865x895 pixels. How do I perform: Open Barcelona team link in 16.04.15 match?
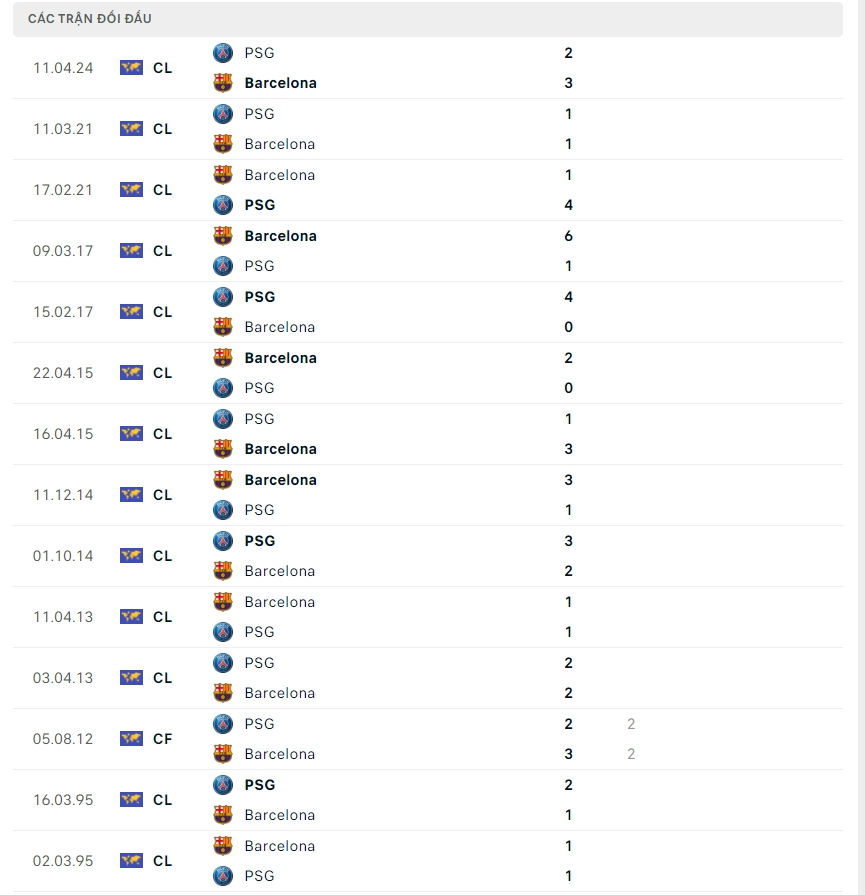click(280, 449)
